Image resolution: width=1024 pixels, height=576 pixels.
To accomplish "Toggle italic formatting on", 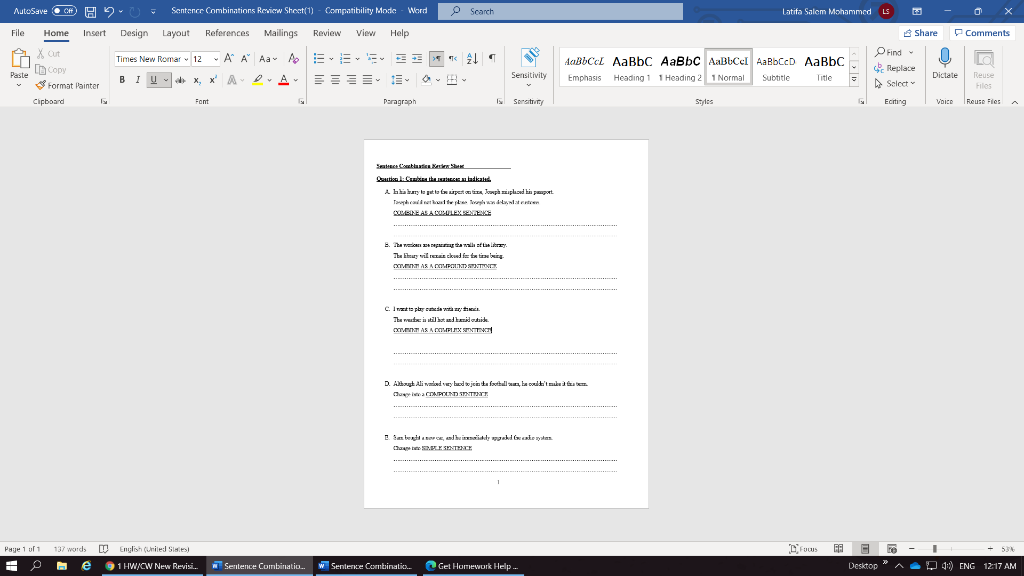I will click(x=137, y=79).
